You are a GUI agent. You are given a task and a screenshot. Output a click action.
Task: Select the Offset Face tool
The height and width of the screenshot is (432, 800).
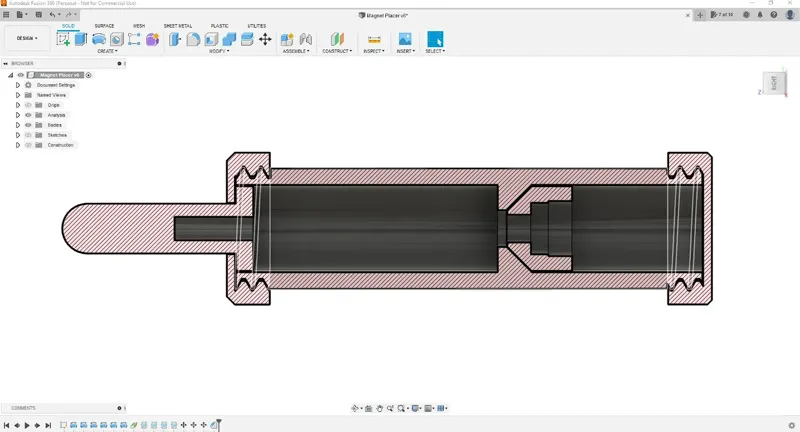coord(247,39)
